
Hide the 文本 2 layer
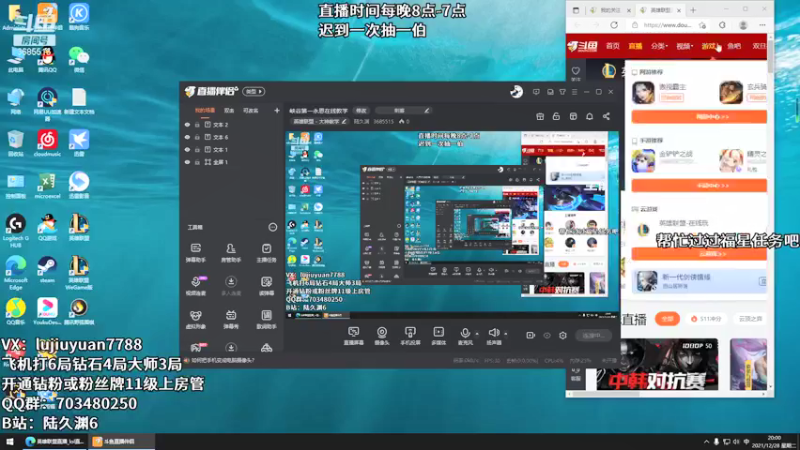point(187,124)
